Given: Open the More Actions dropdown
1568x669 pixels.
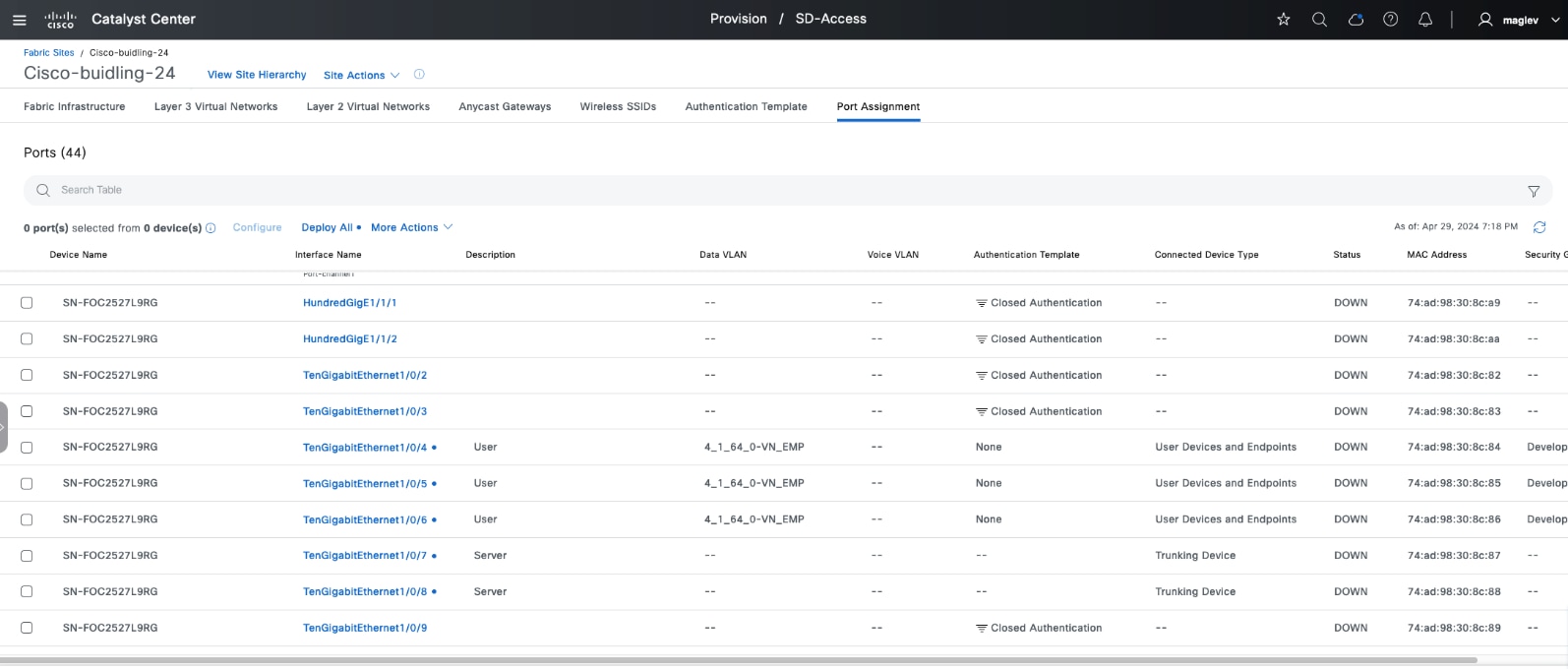Looking at the screenshot, I should (x=411, y=227).
